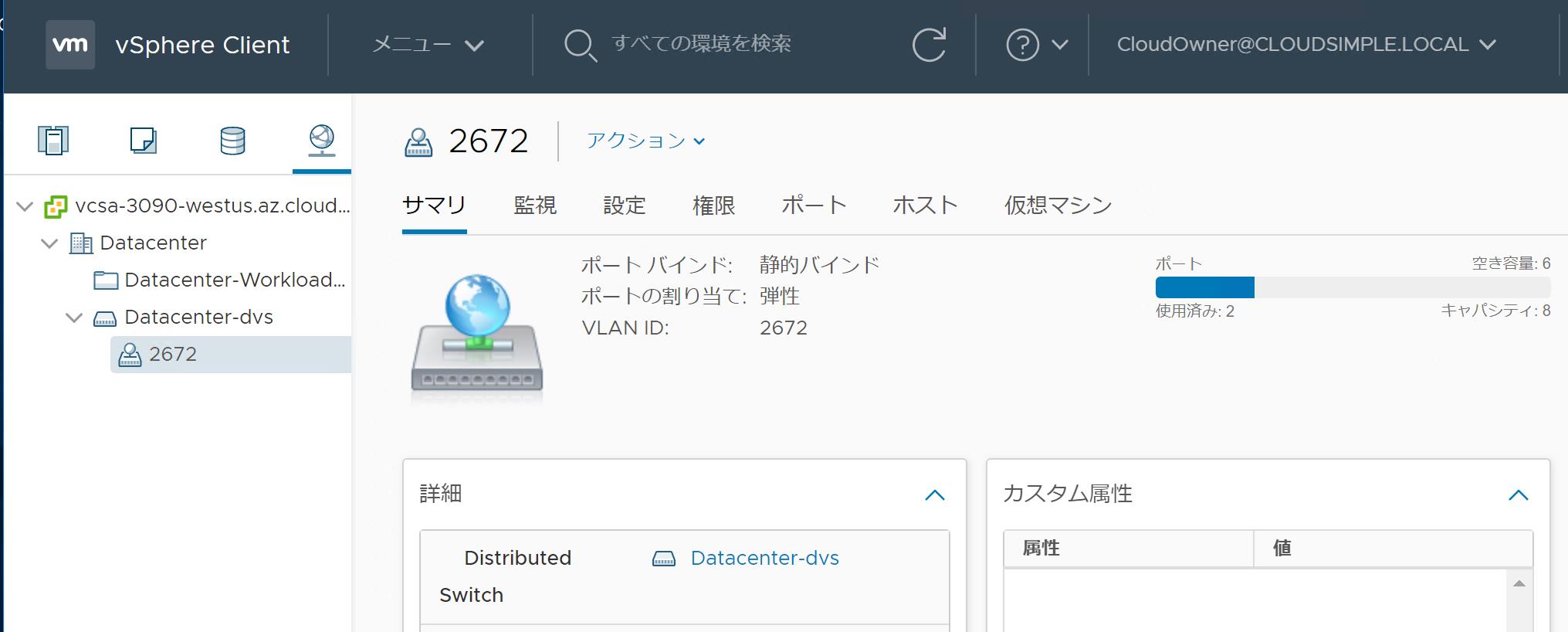Open the メニュー dropdown

(x=428, y=45)
